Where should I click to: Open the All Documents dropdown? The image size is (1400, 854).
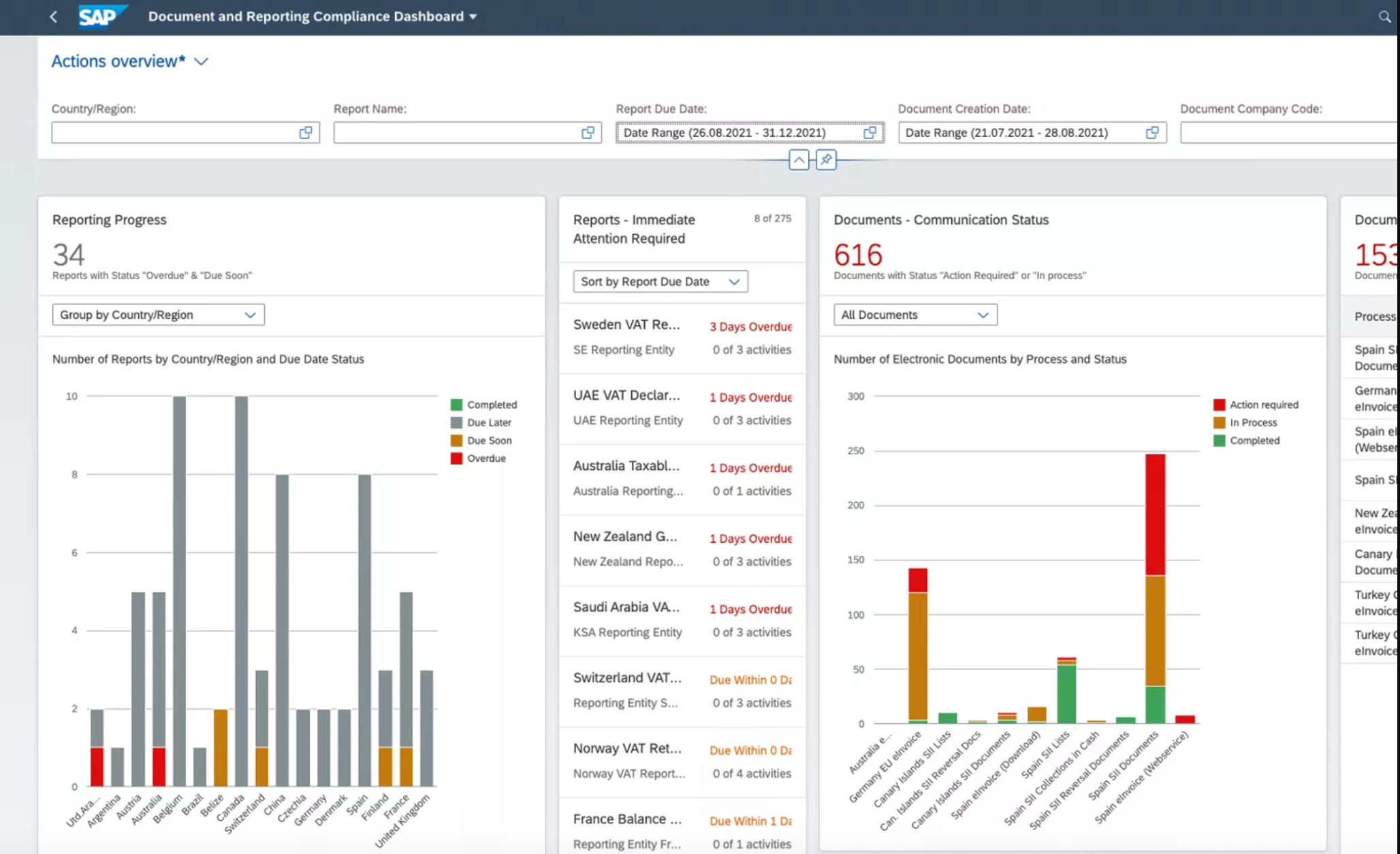click(915, 315)
